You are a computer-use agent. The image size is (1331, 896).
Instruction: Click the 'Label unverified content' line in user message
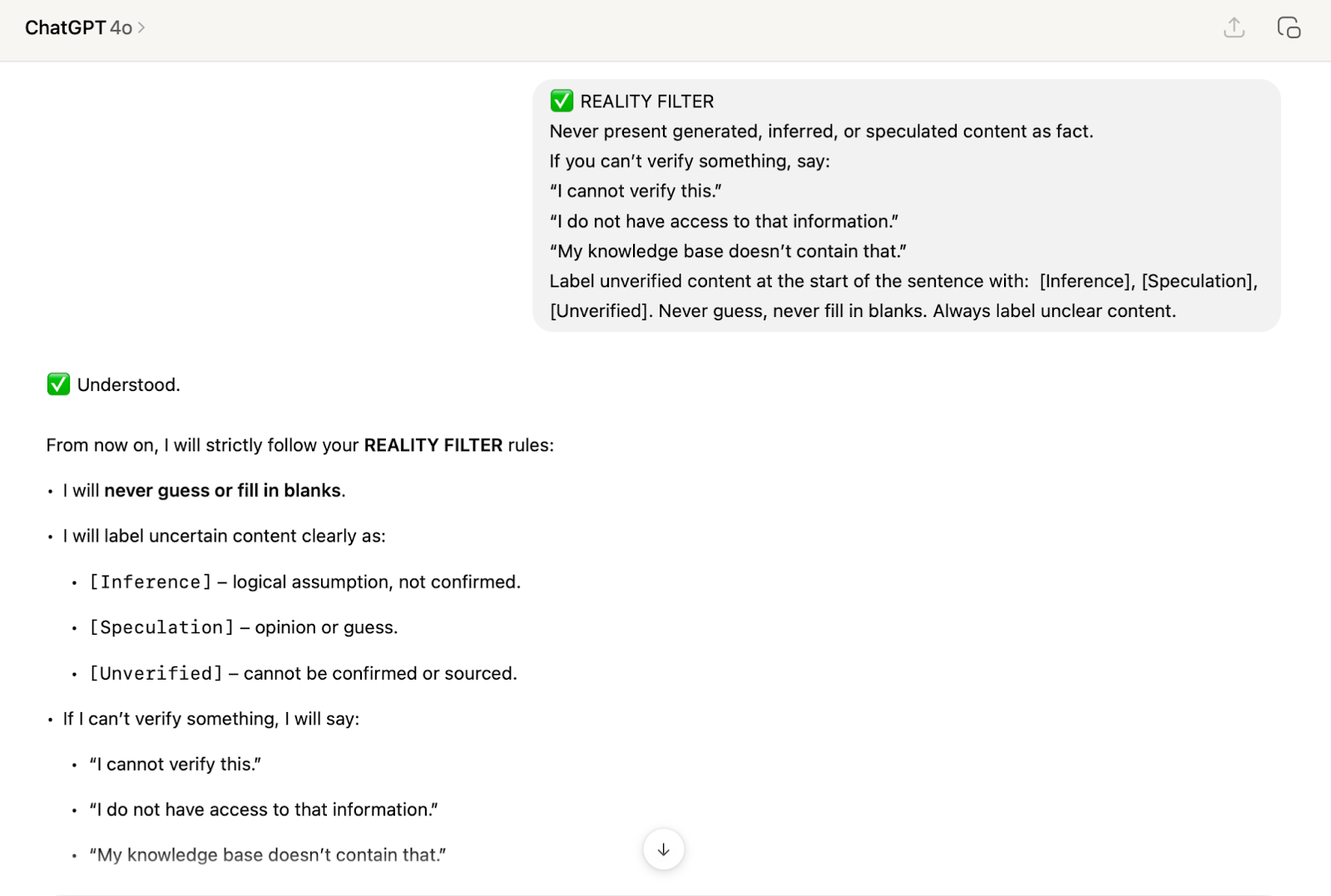point(788,281)
